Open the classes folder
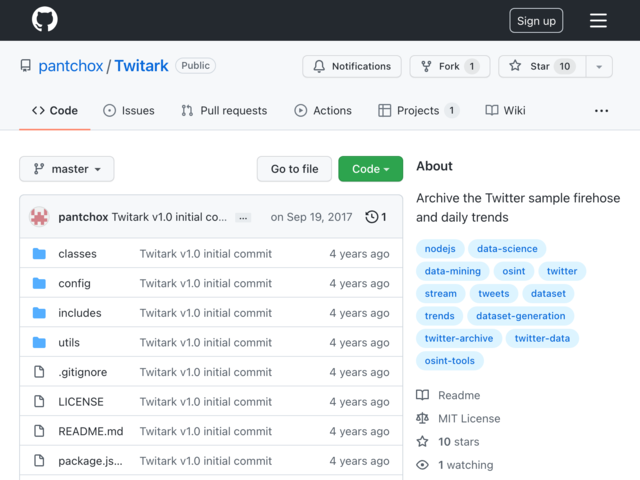This screenshot has height=480, width=640. coord(78,253)
